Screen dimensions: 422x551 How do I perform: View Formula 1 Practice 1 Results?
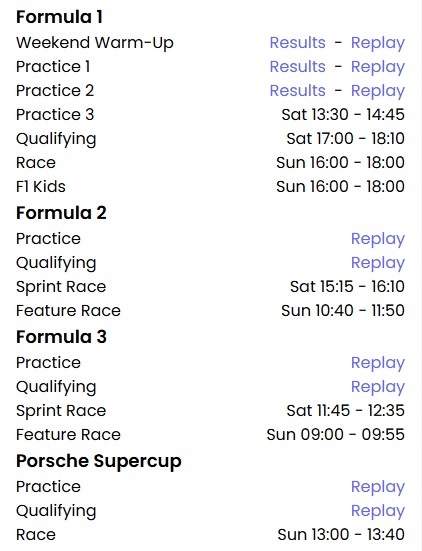point(297,66)
